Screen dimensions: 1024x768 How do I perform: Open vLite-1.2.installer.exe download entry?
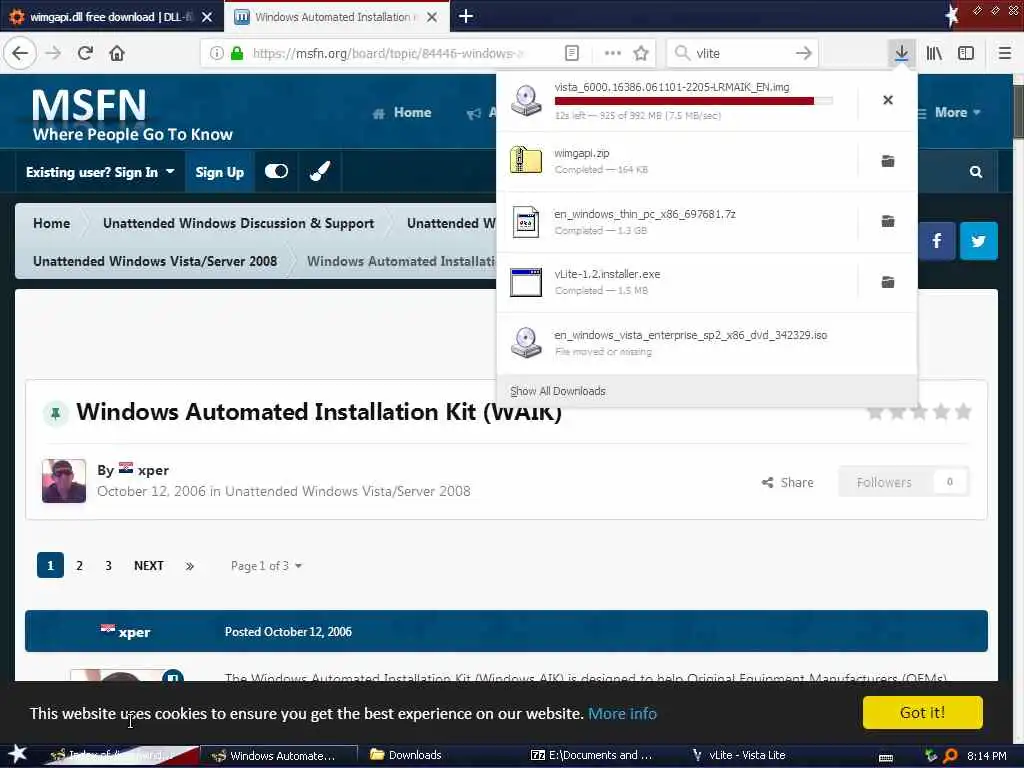(x=677, y=282)
